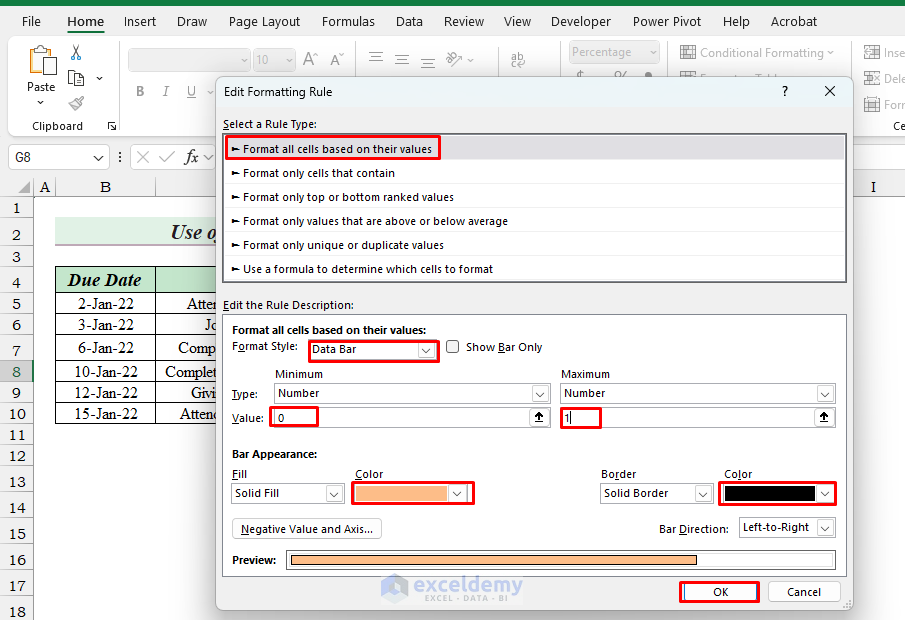This screenshot has height=620, width=905.
Task: Open the font size dropdown
Action: pyautogui.click(x=289, y=59)
